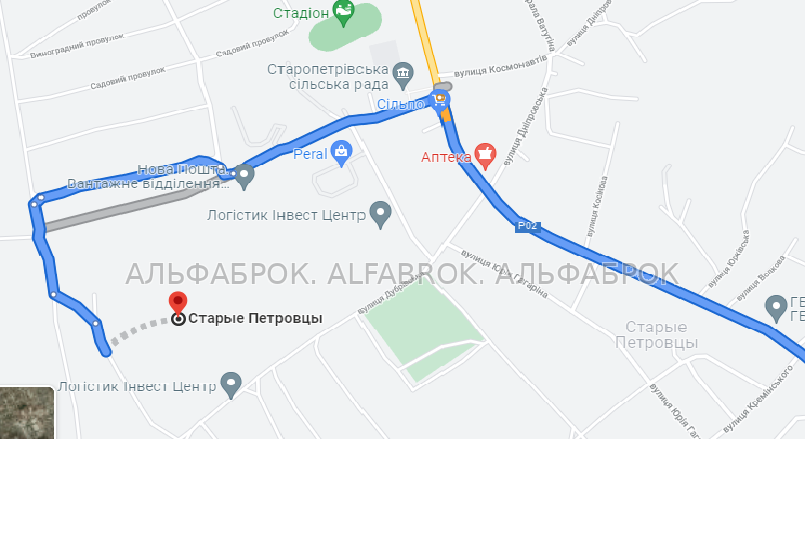Click the green park area below center

(x=423, y=330)
